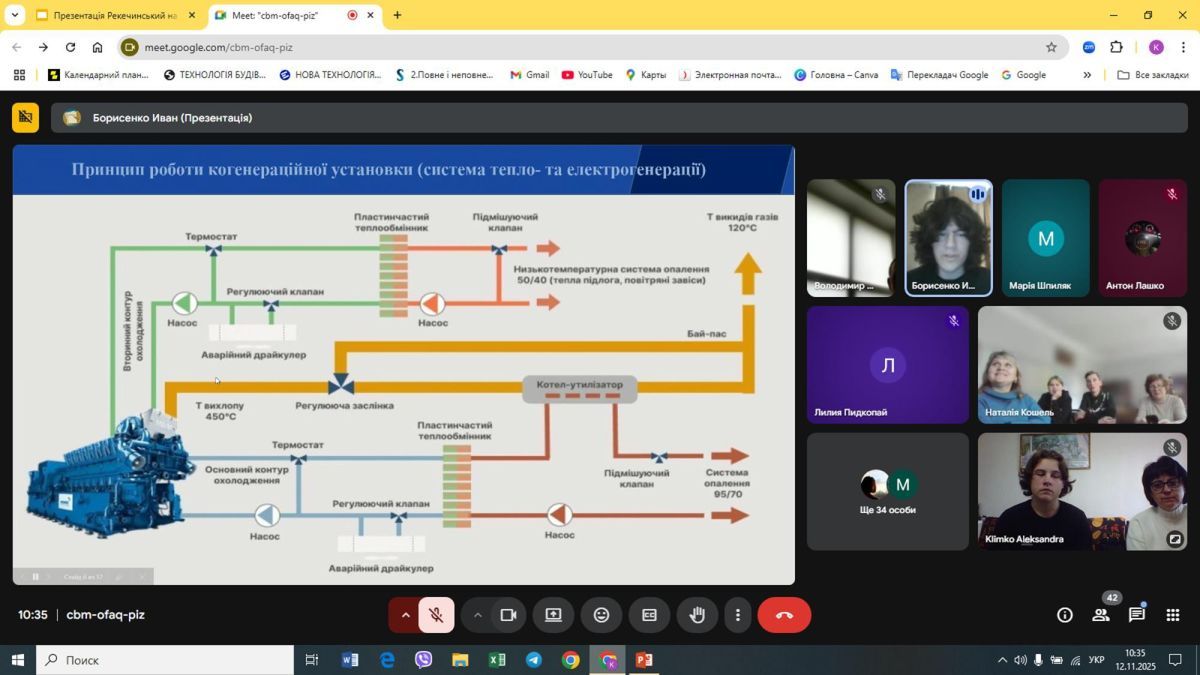Leave the call with red button
This screenshot has height=675, width=1200.
tap(784, 615)
